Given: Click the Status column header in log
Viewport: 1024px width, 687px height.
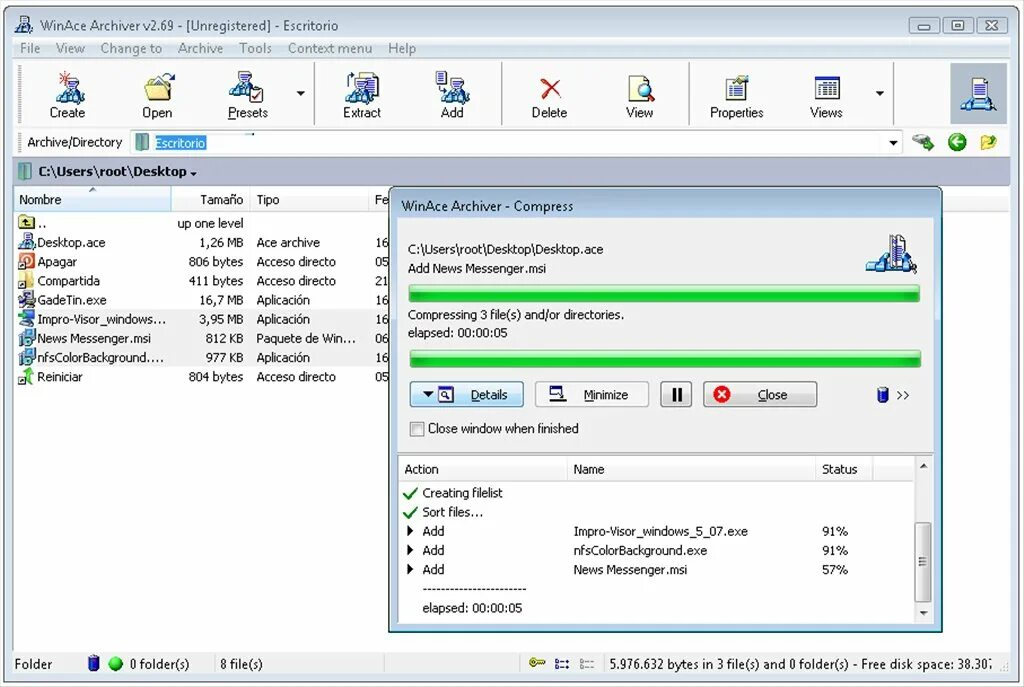Looking at the screenshot, I should click(x=844, y=469).
